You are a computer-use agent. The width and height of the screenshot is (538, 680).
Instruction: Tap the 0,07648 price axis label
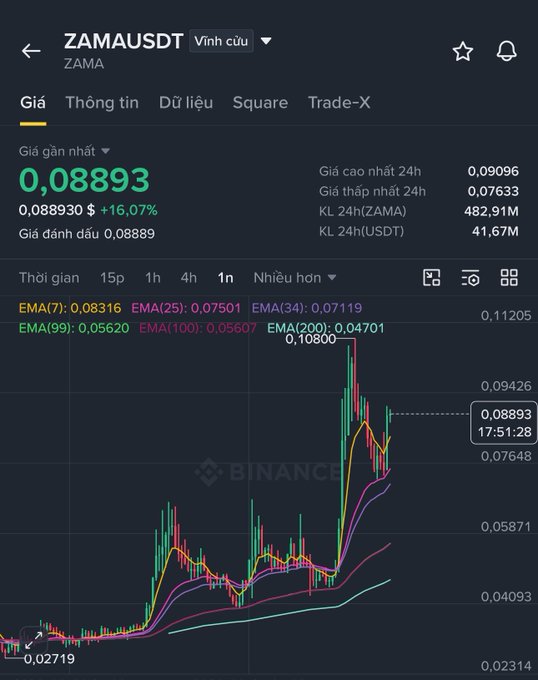tap(506, 456)
